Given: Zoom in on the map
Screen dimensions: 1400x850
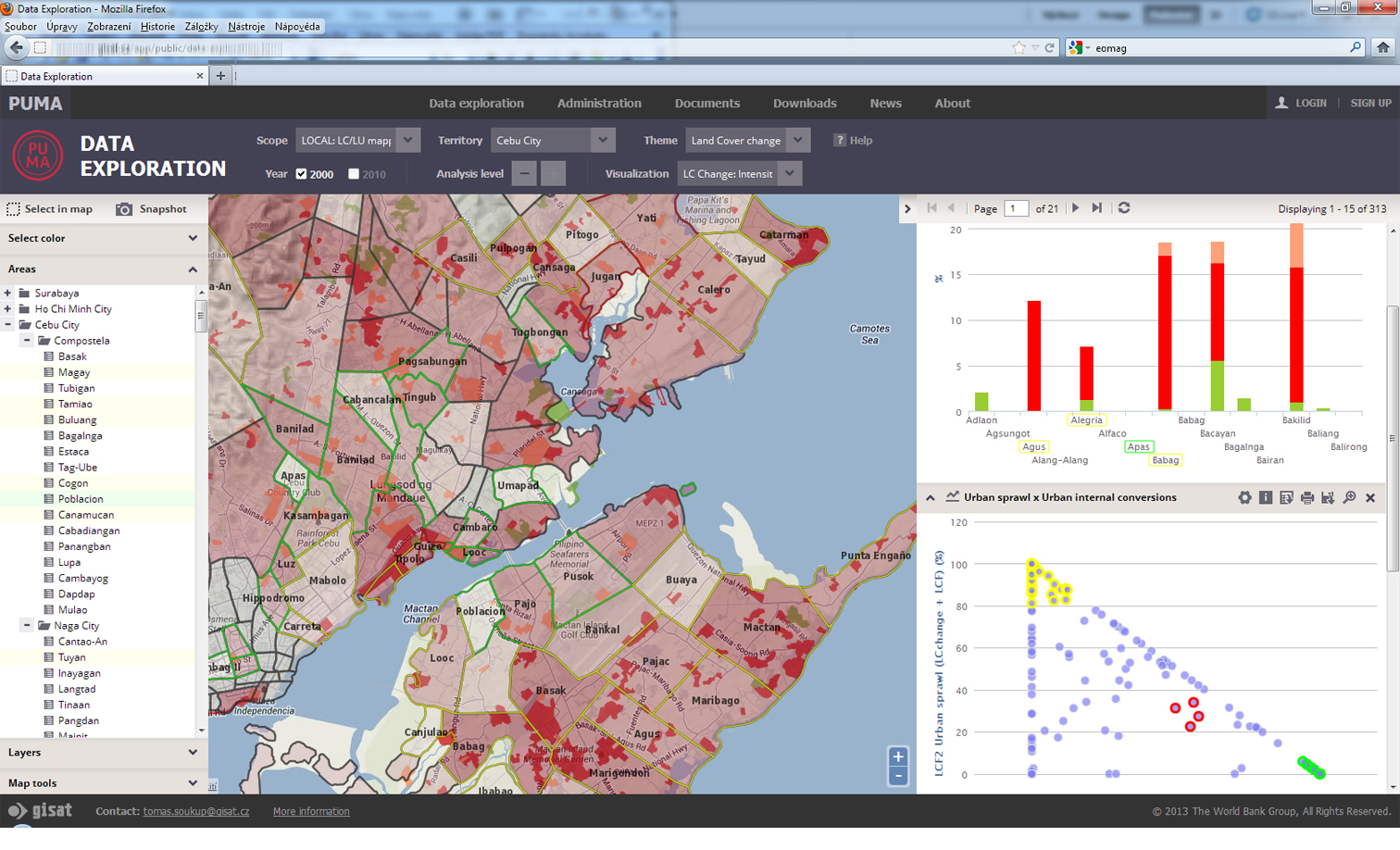Looking at the screenshot, I should tap(897, 756).
